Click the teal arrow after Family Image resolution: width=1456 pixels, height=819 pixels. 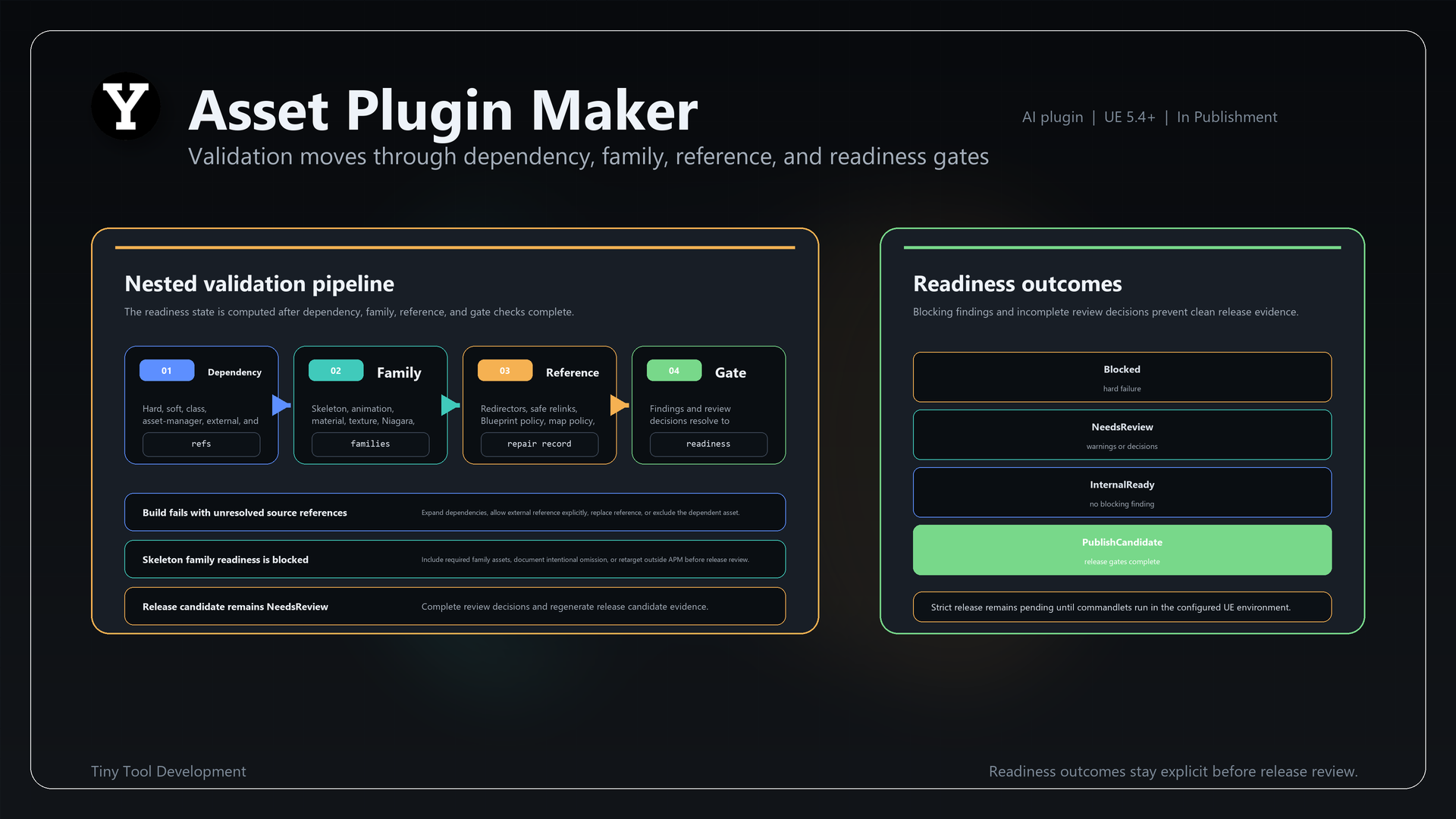(450, 405)
